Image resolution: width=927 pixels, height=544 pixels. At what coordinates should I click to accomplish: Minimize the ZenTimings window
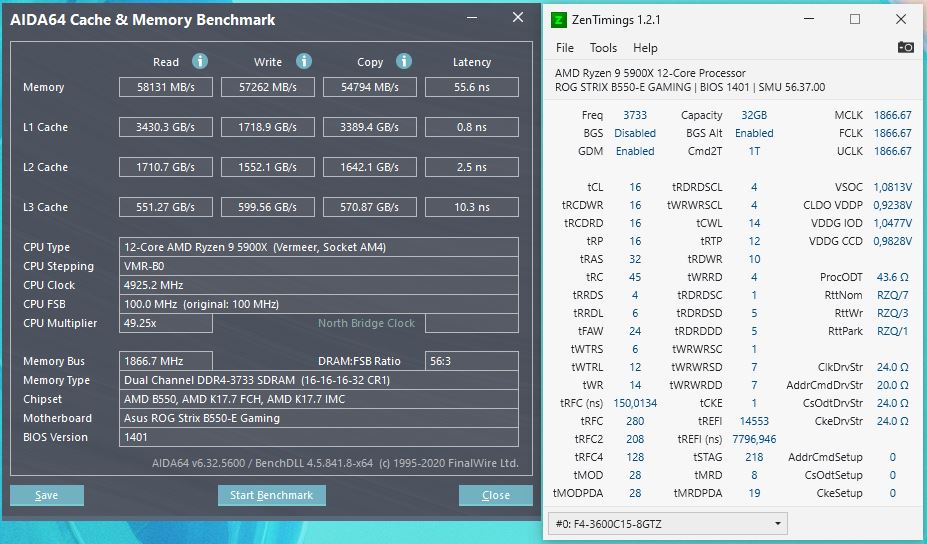click(809, 20)
